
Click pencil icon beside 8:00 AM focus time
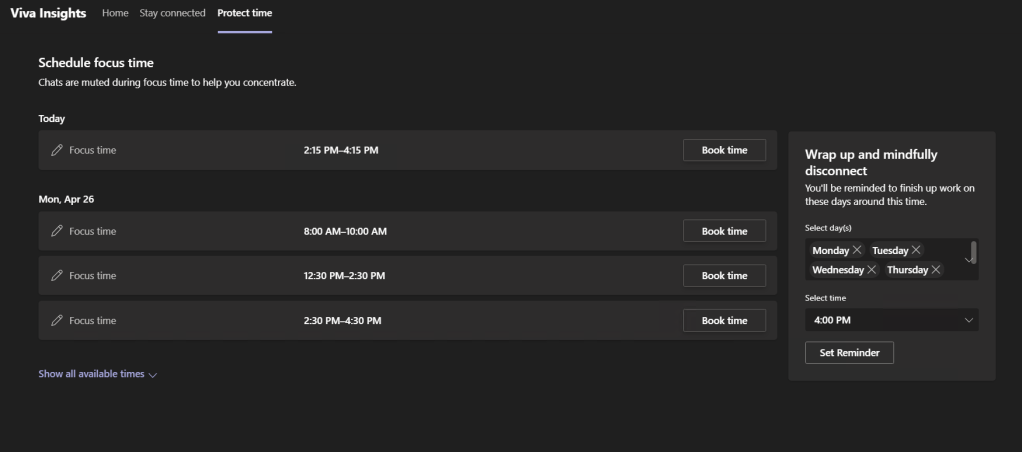(57, 231)
